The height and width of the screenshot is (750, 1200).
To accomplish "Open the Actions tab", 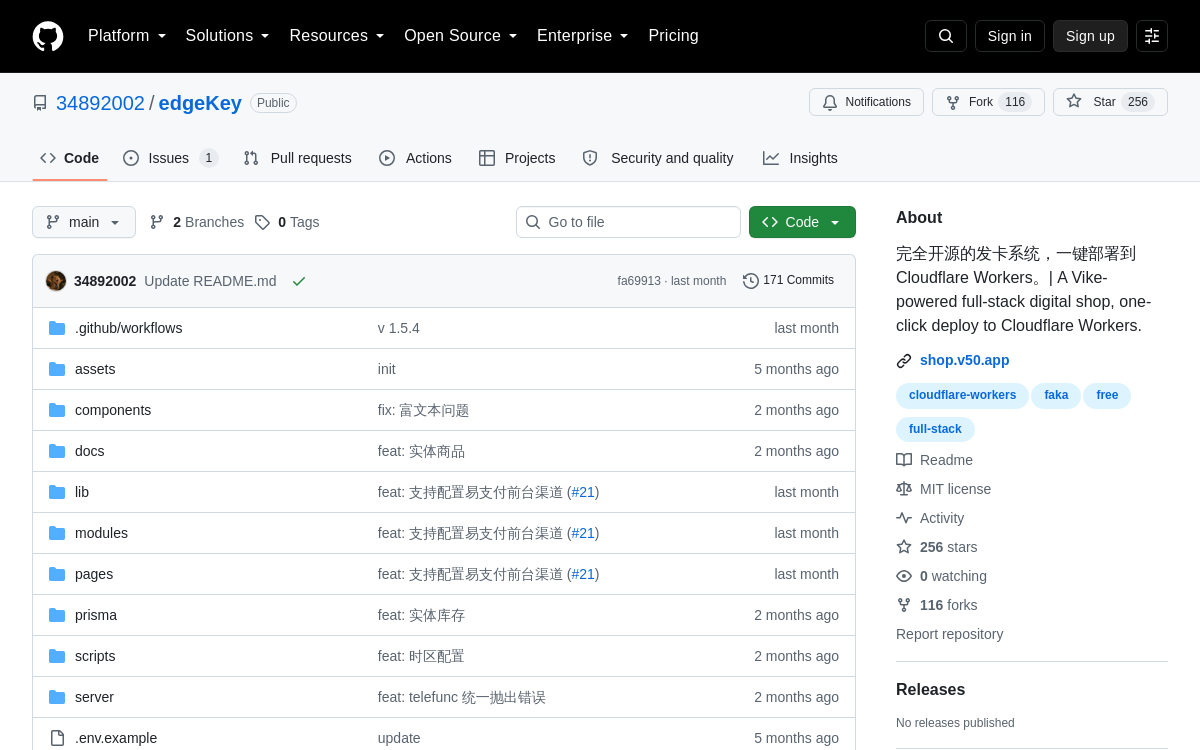I will tap(415, 158).
